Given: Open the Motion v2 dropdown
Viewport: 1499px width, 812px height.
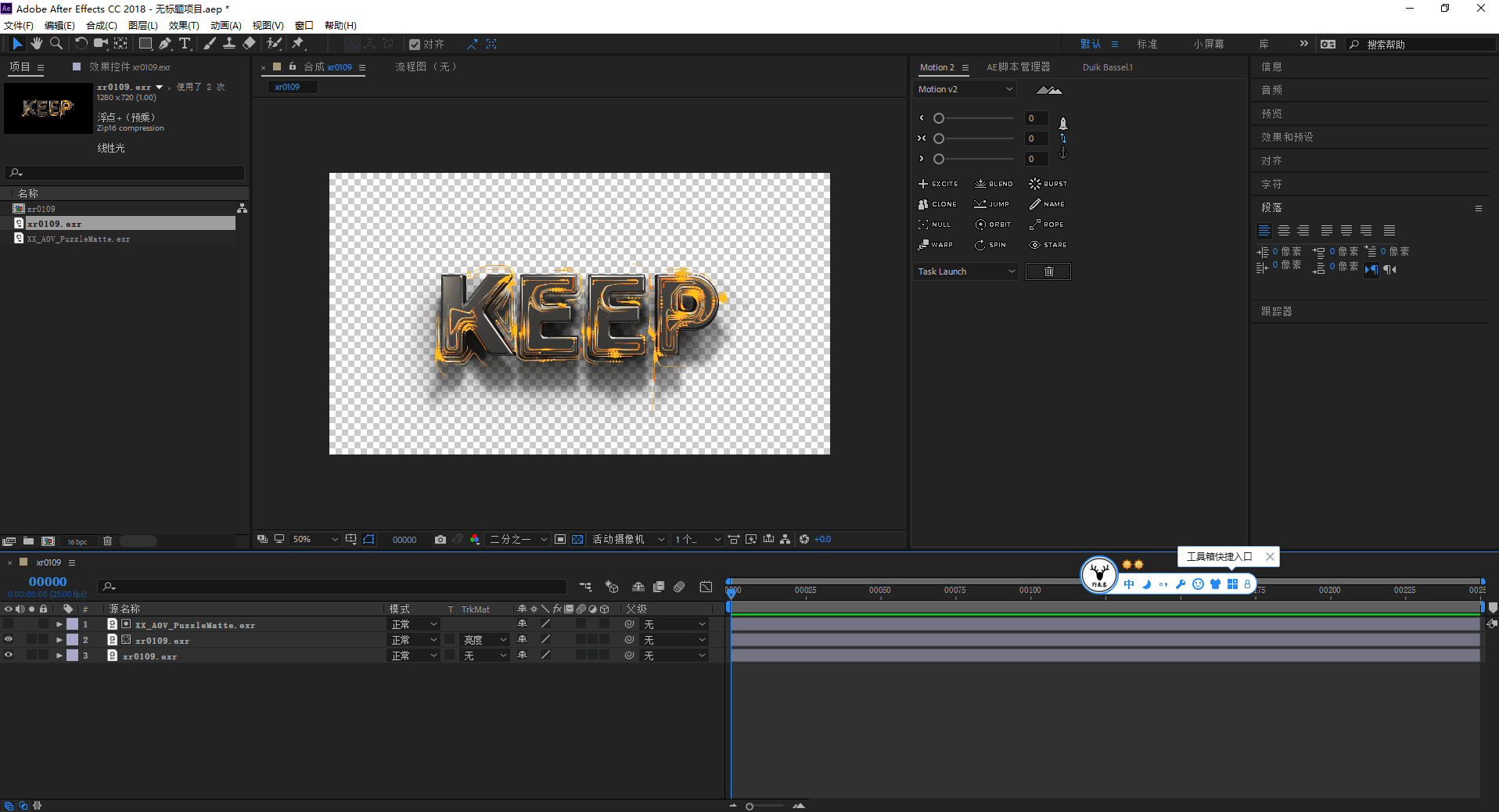Looking at the screenshot, I should point(965,89).
